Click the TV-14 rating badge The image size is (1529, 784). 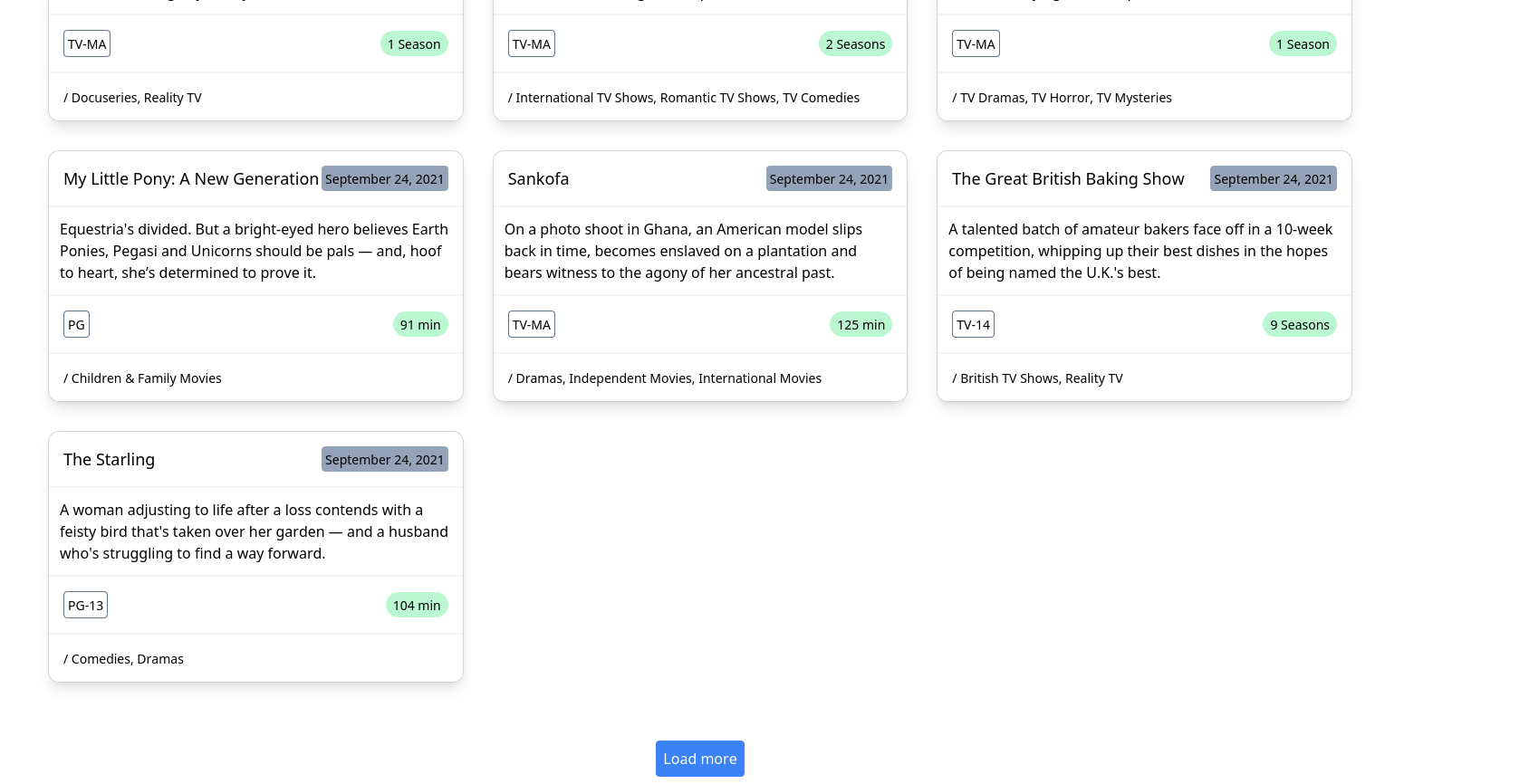[974, 324]
